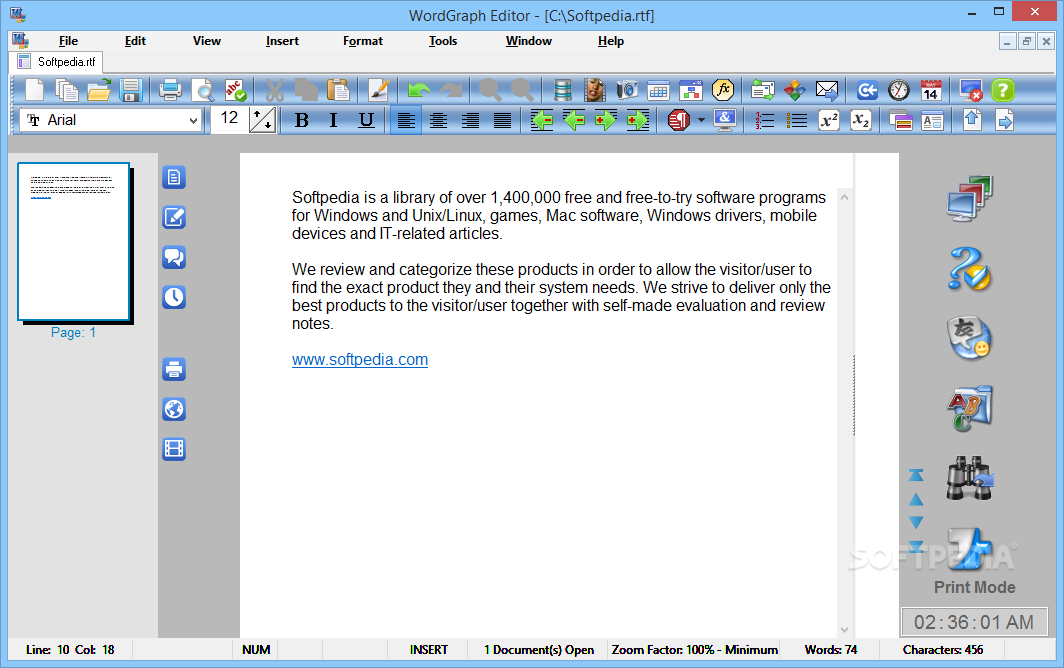
Task: Click the font size 12 field
Action: click(229, 119)
